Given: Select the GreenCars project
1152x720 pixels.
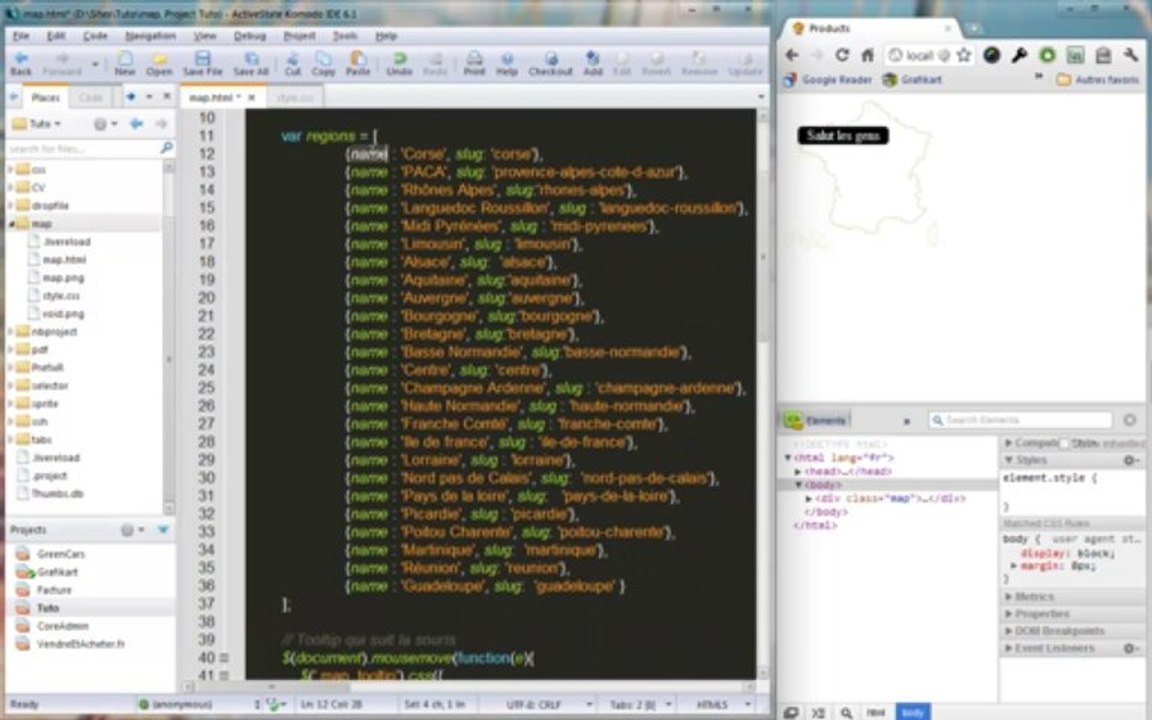Looking at the screenshot, I should [x=61, y=554].
